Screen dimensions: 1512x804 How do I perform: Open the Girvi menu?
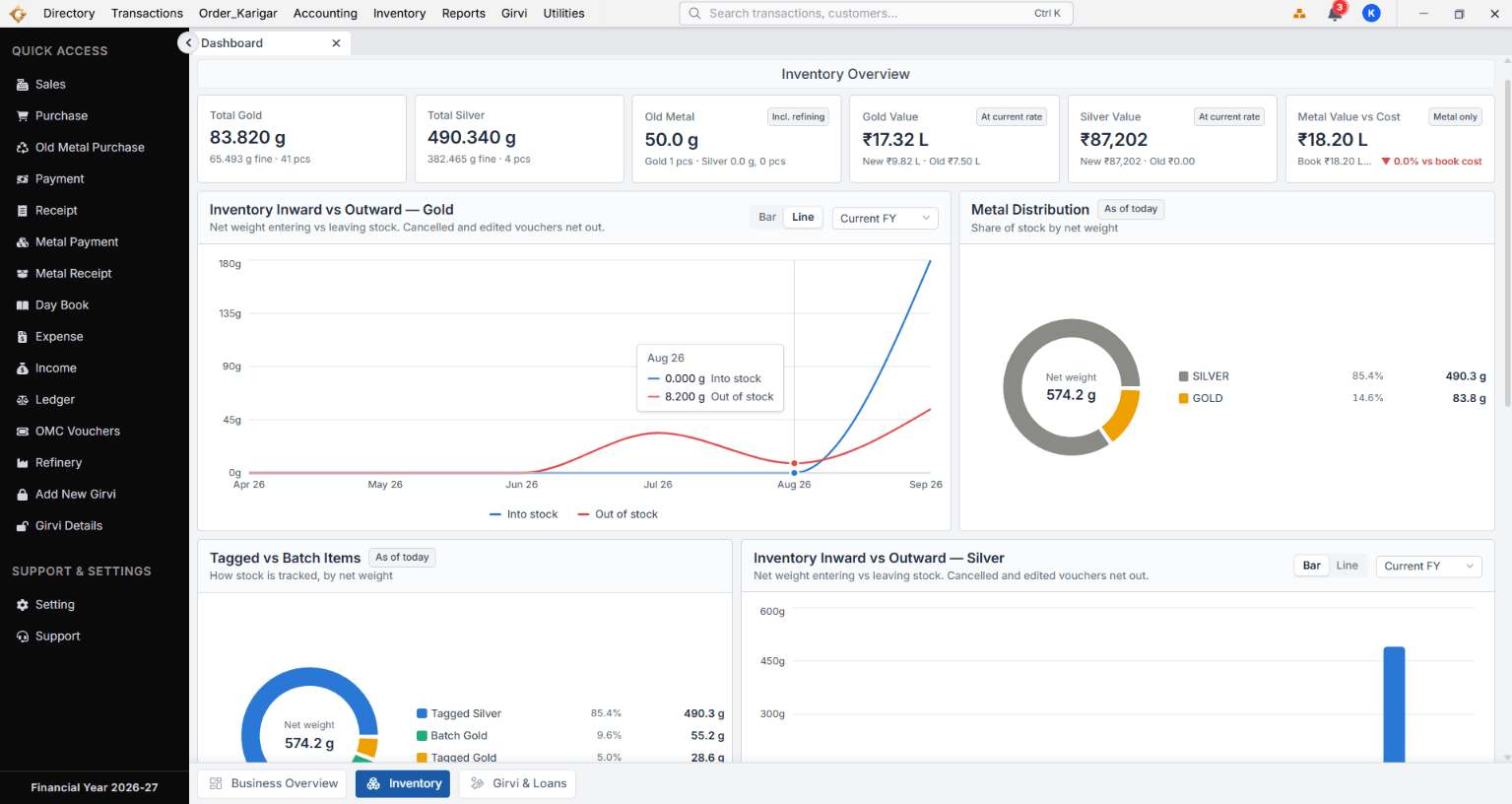tap(514, 14)
